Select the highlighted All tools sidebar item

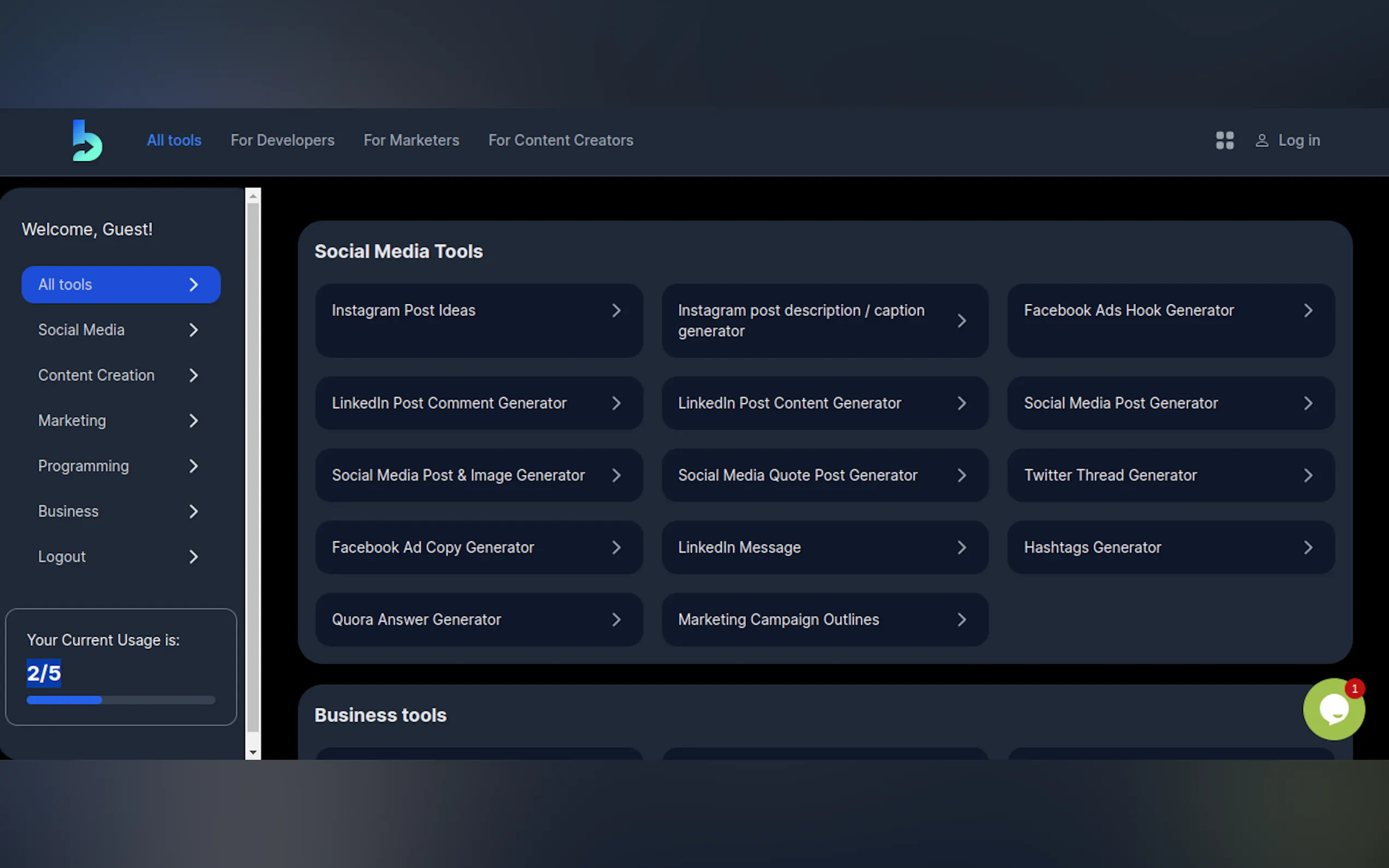pyautogui.click(x=121, y=285)
